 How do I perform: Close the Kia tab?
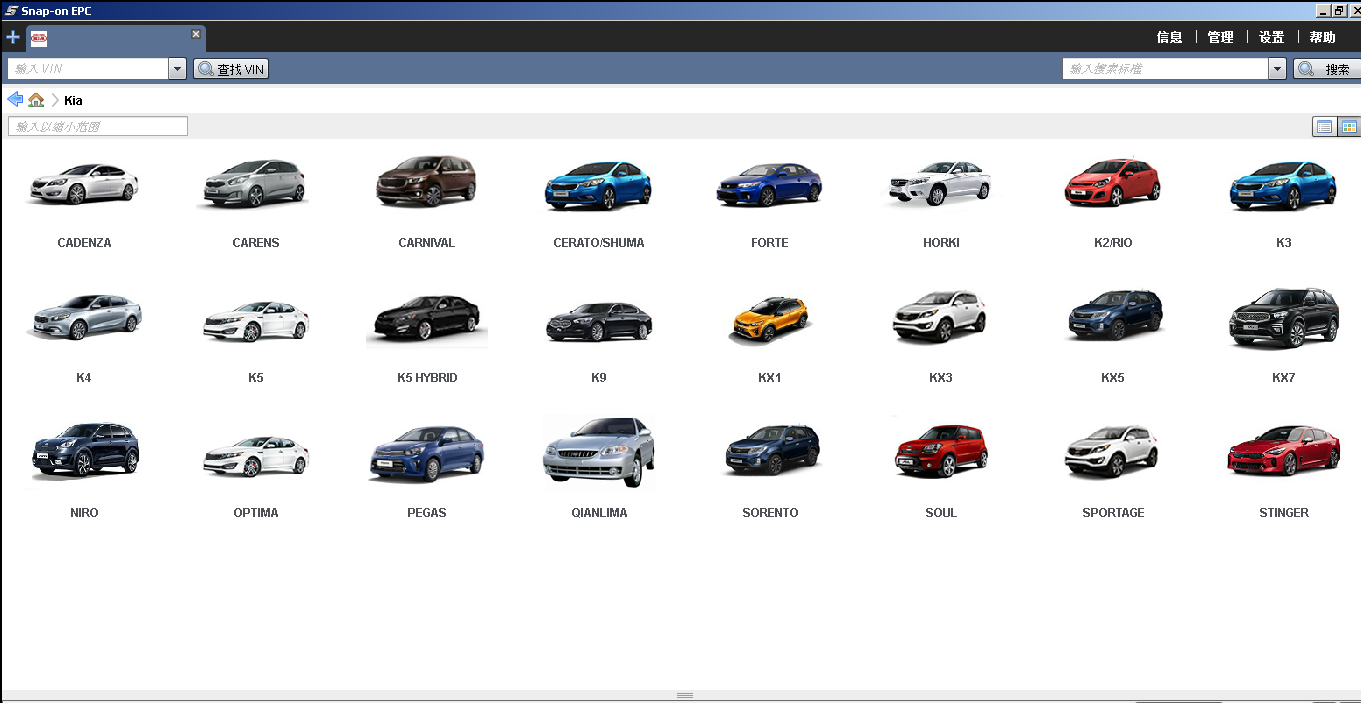[x=196, y=34]
